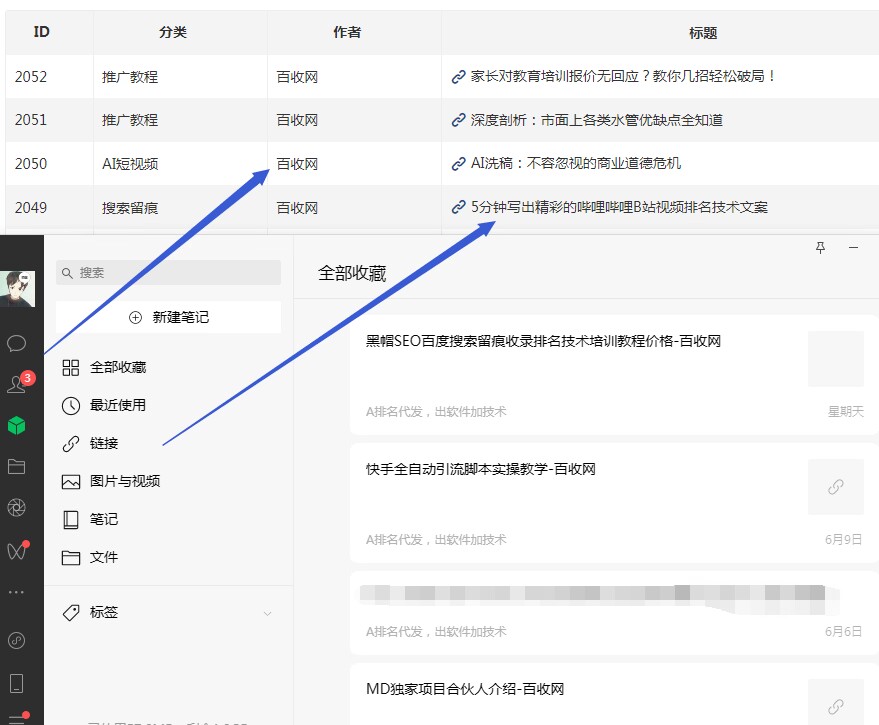Screen dimensions: 879x725
Task: Click author 百收网 in row 2052
Action: click(297, 77)
